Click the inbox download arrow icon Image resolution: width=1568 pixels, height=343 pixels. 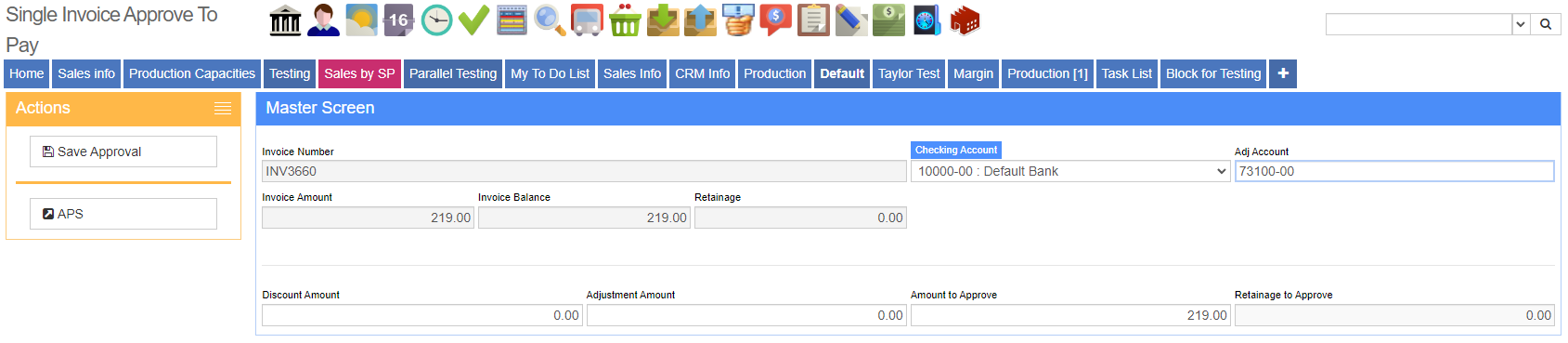click(663, 20)
